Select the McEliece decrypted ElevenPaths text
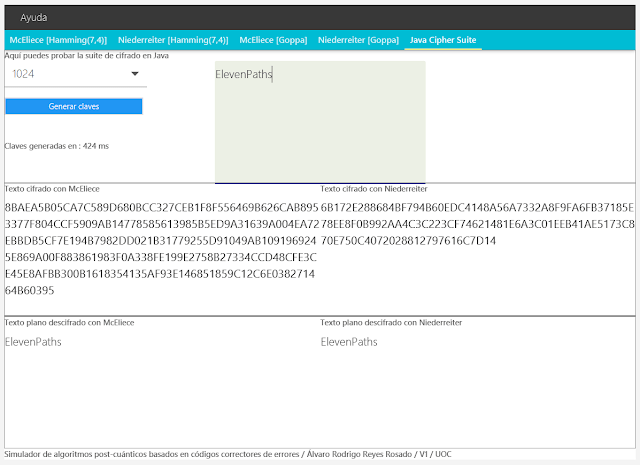 pos(33,342)
